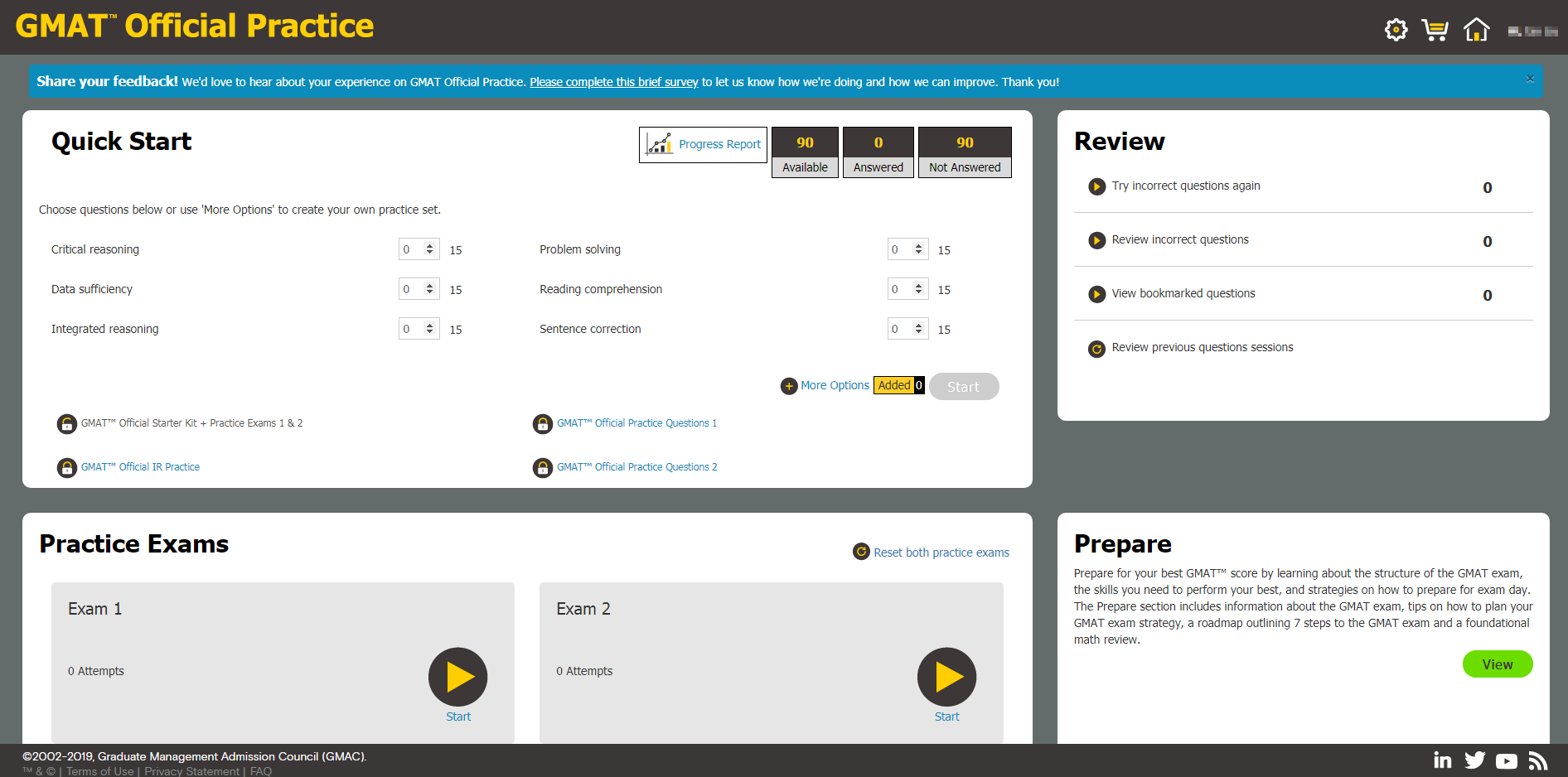Click play icon for Review incorrect questions
This screenshot has height=777, width=1568.
click(1096, 240)
